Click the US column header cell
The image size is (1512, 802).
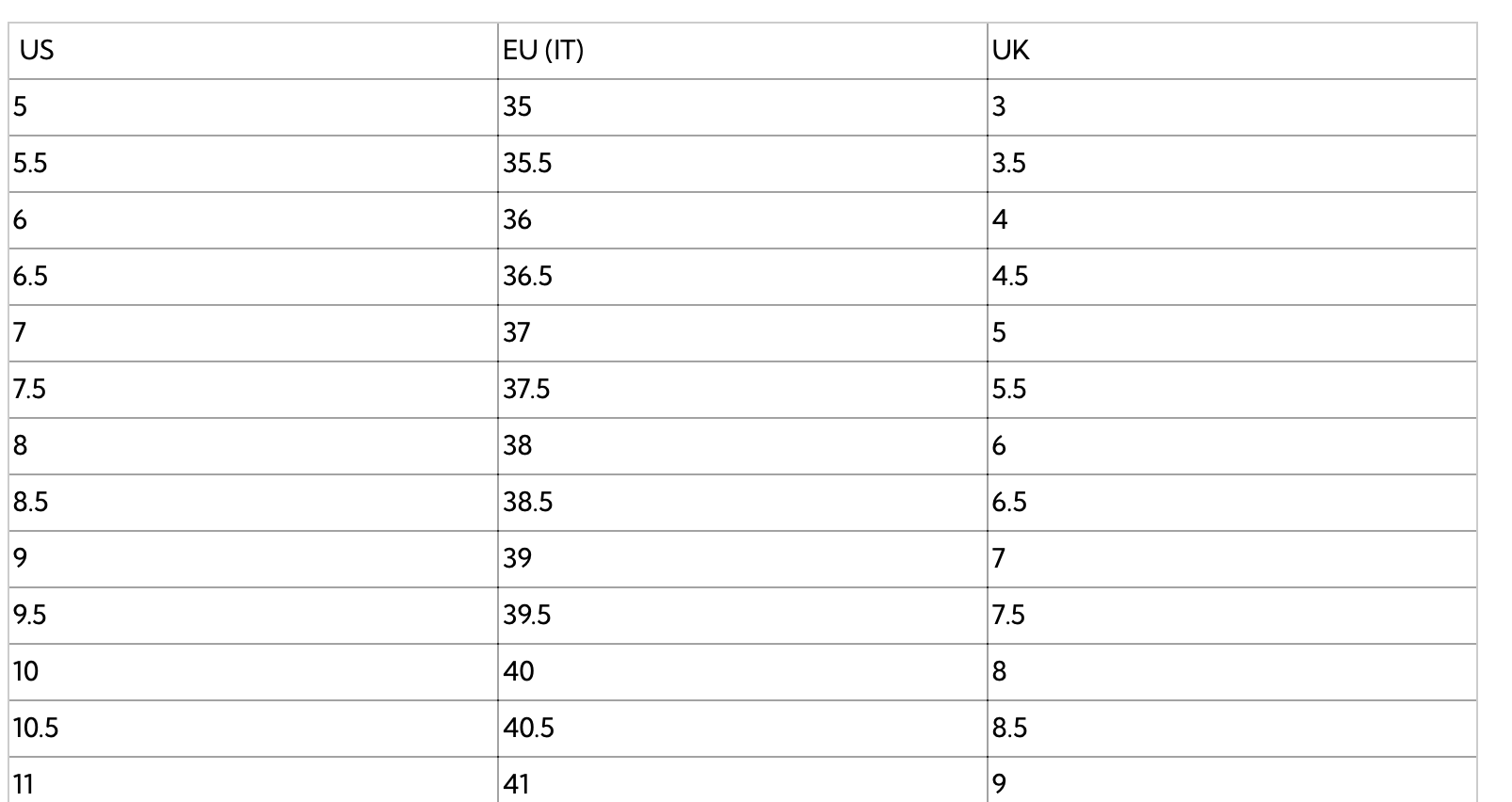[38, 51]
